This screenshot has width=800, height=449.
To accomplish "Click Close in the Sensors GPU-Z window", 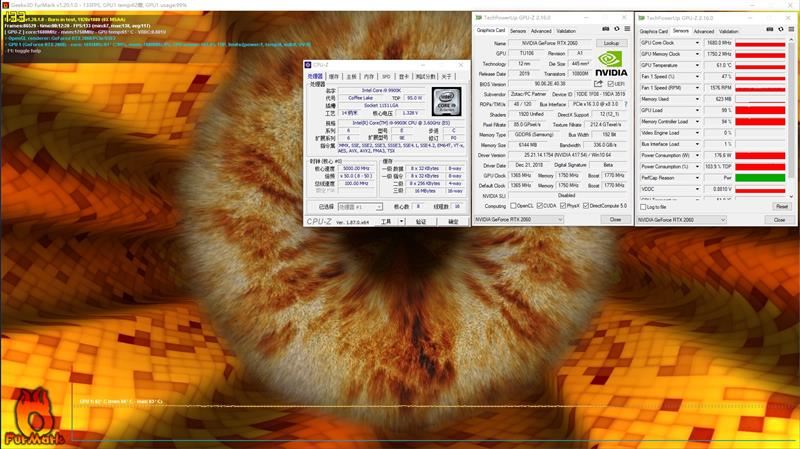I will (779, 220).
